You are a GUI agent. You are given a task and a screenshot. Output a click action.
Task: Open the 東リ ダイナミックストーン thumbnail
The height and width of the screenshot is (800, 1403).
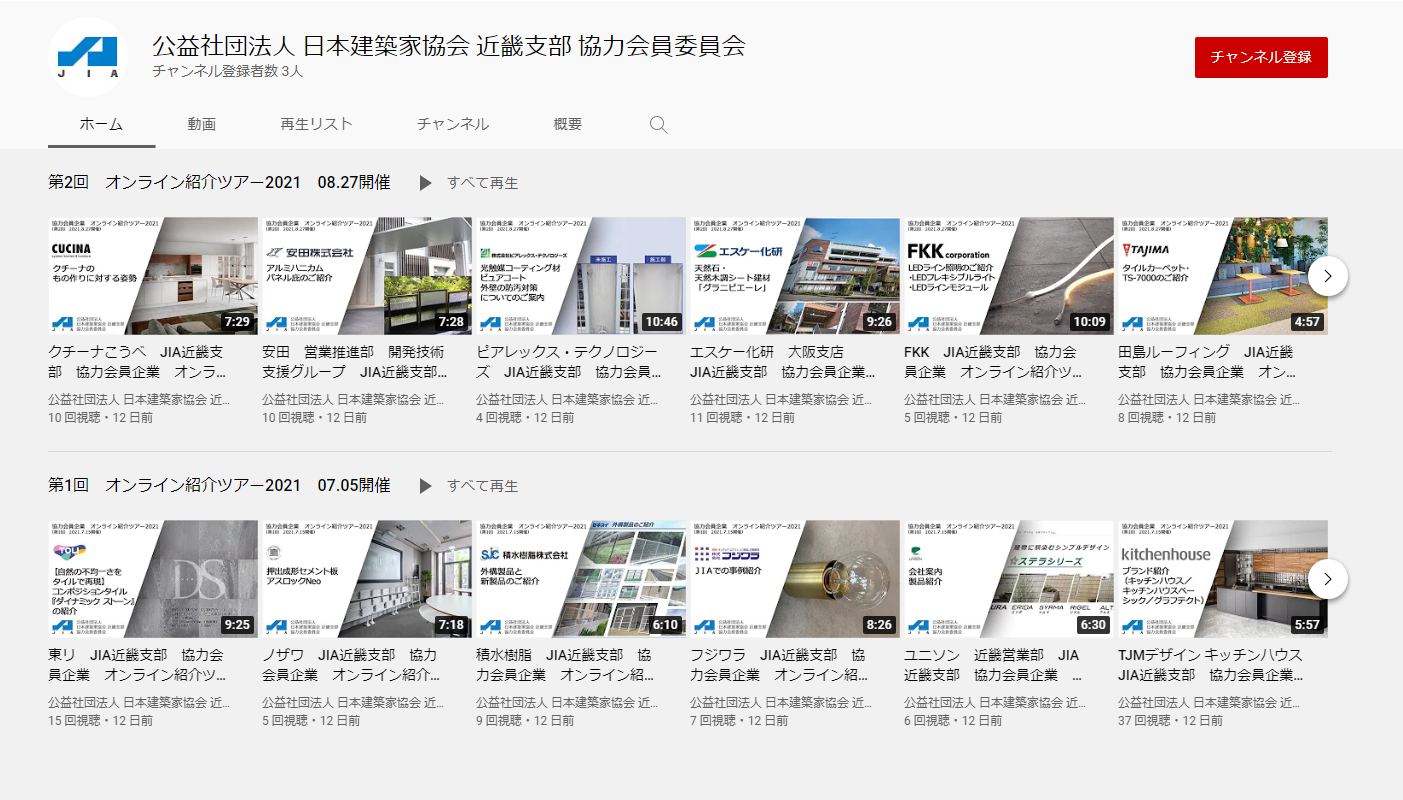pyautogui.click(x=153, y=579)
